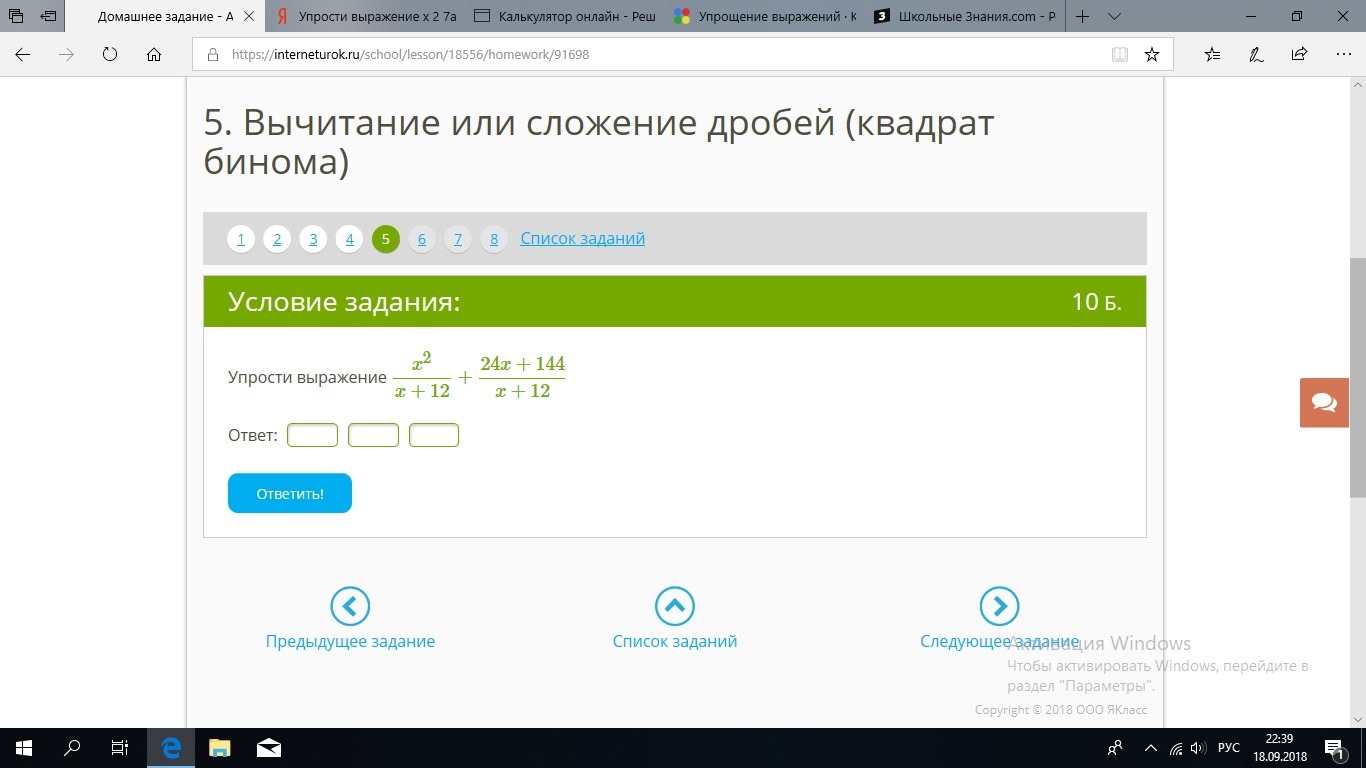The height and width of the screenshot is (768, 1366).
Task: Add this page to favorites
Action: [1152, 55]
